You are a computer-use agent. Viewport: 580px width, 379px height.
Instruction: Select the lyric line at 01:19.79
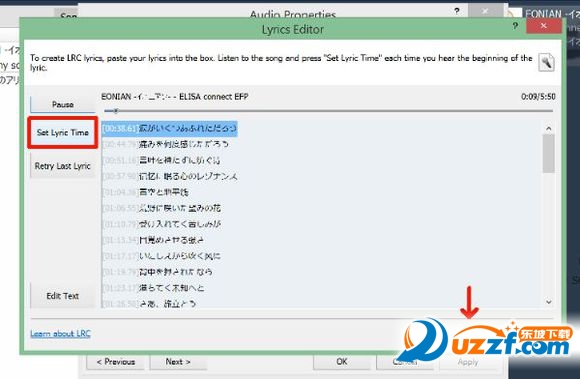pos(158,272)
